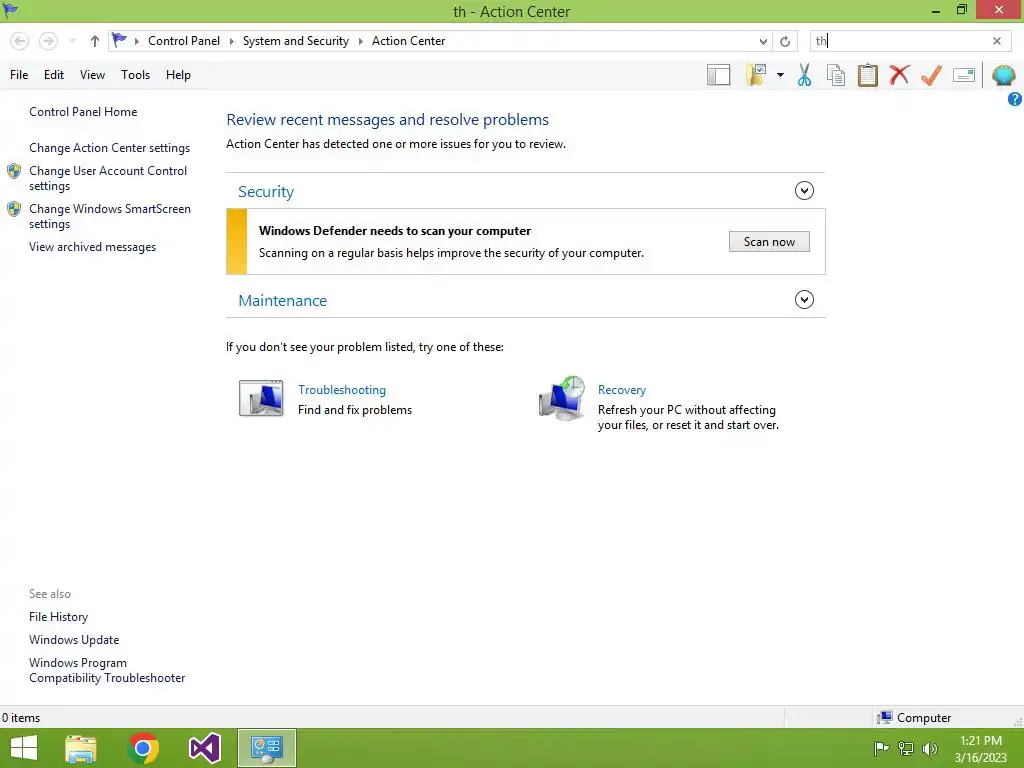Open File History under See also

click(58, 616)
